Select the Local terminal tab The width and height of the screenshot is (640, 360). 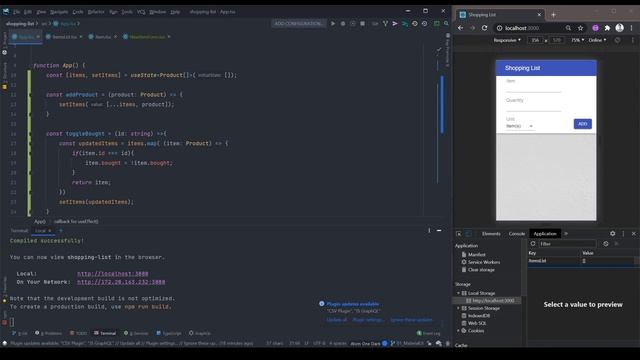(42, 231)
